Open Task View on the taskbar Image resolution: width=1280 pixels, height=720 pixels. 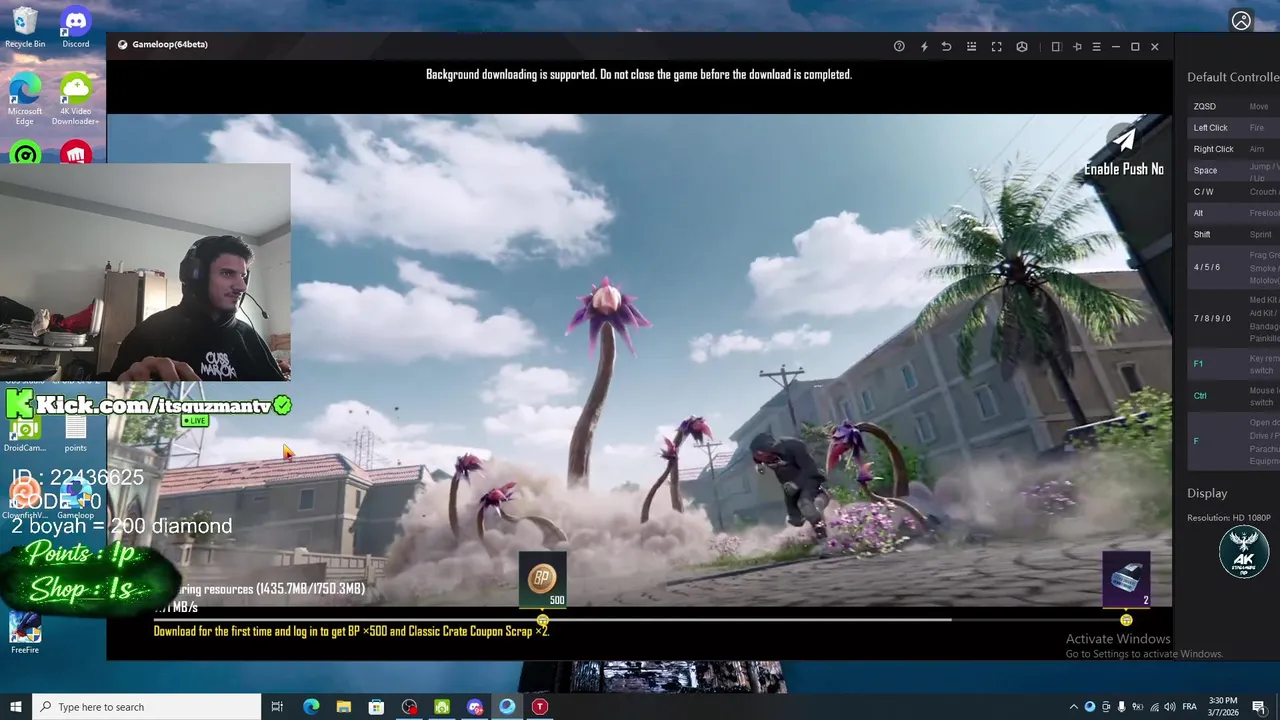[x=278, y=707]
